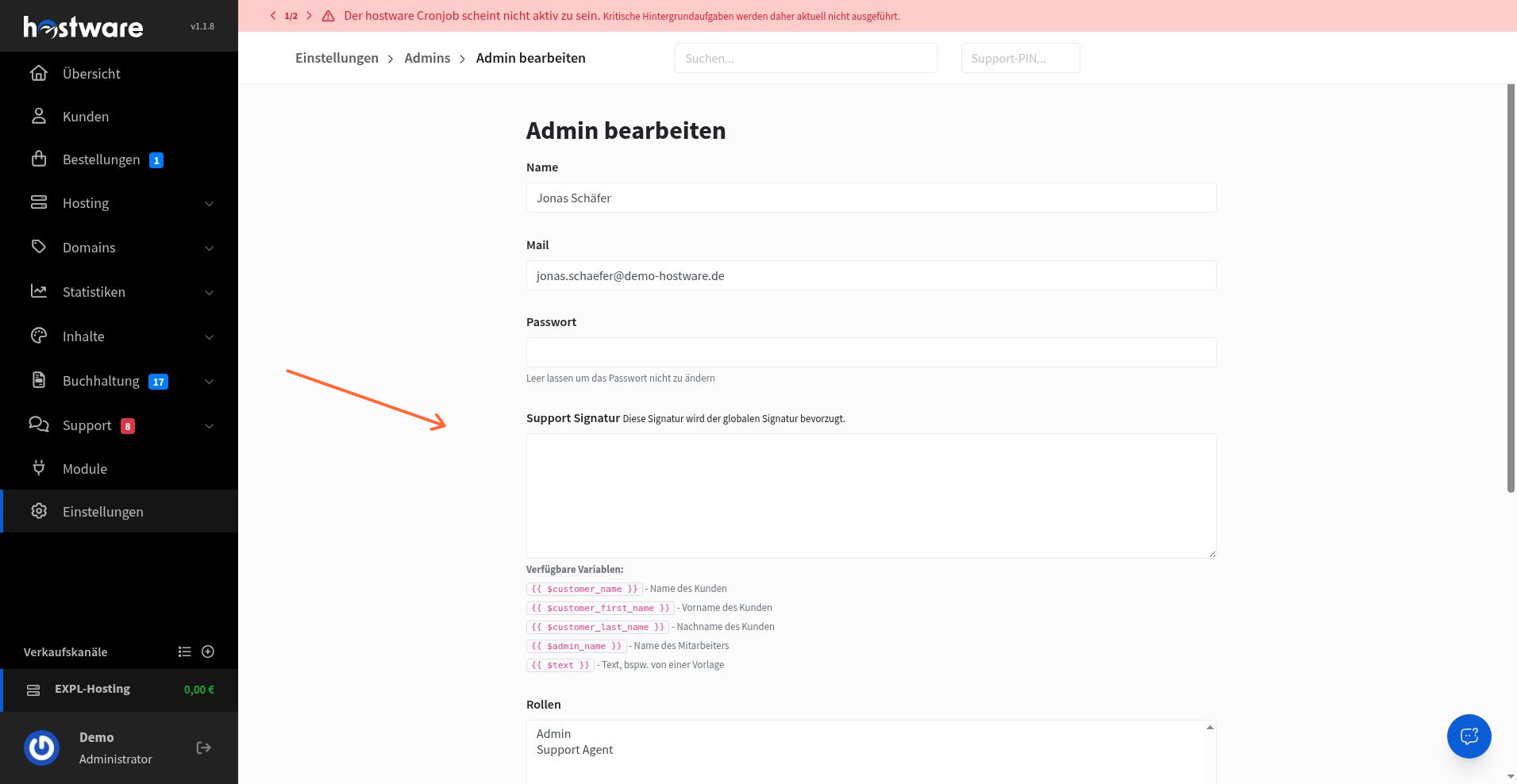Viewport: 1517px width, 784px height.
Task: Click the Buchhaltung badge showing 17
Action: click(159, 382)
